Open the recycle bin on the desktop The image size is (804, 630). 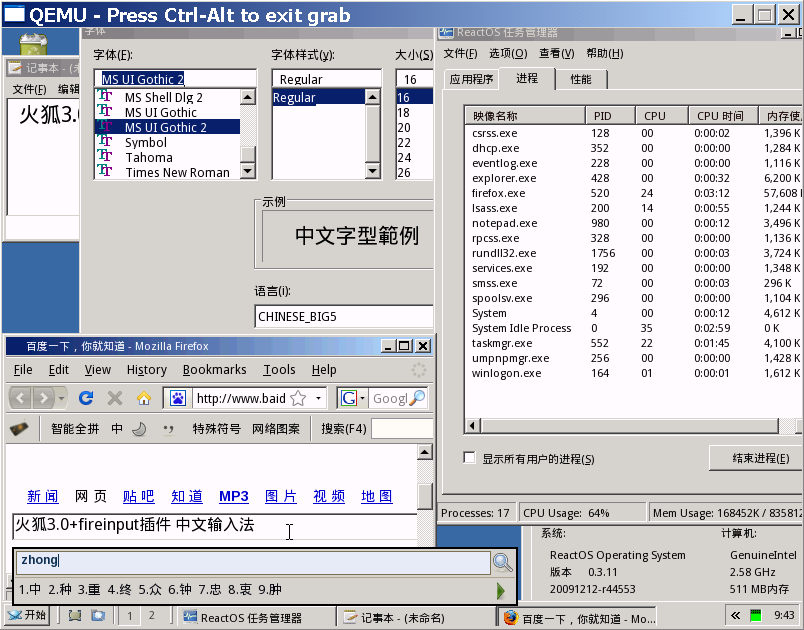tap(33, 44)
